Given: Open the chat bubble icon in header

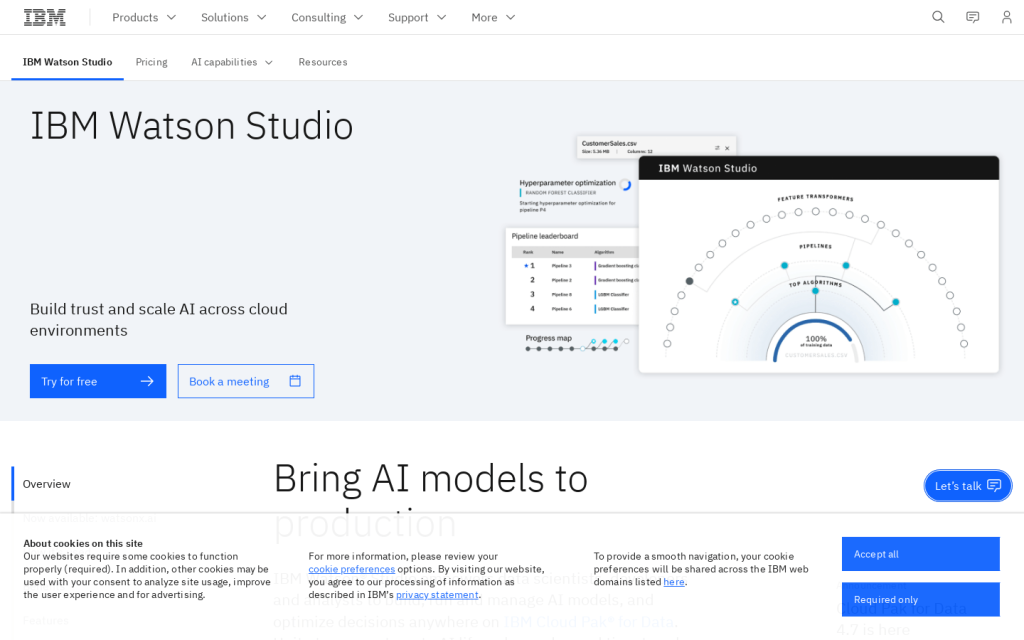Looking at the screenshot, I should point(972,17).
